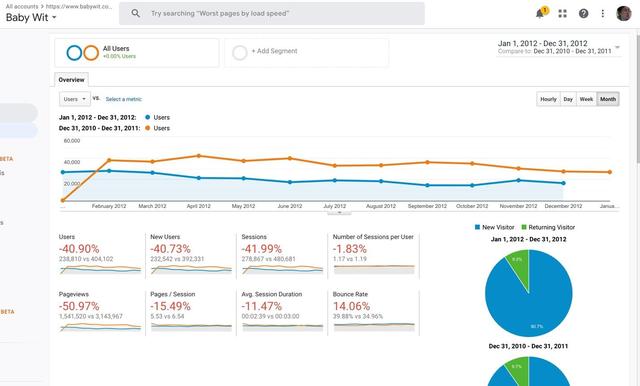Switch chart granularity to Day
Viewport: 640px width, 386px height.
pyautogui.click(x=568, y=99)
